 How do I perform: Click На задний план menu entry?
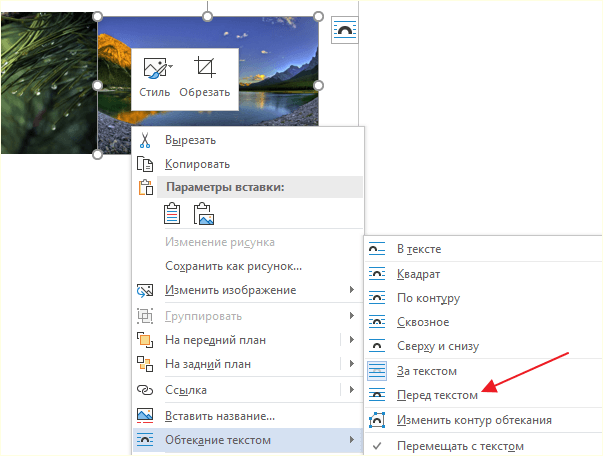click(x=248, y=364)
